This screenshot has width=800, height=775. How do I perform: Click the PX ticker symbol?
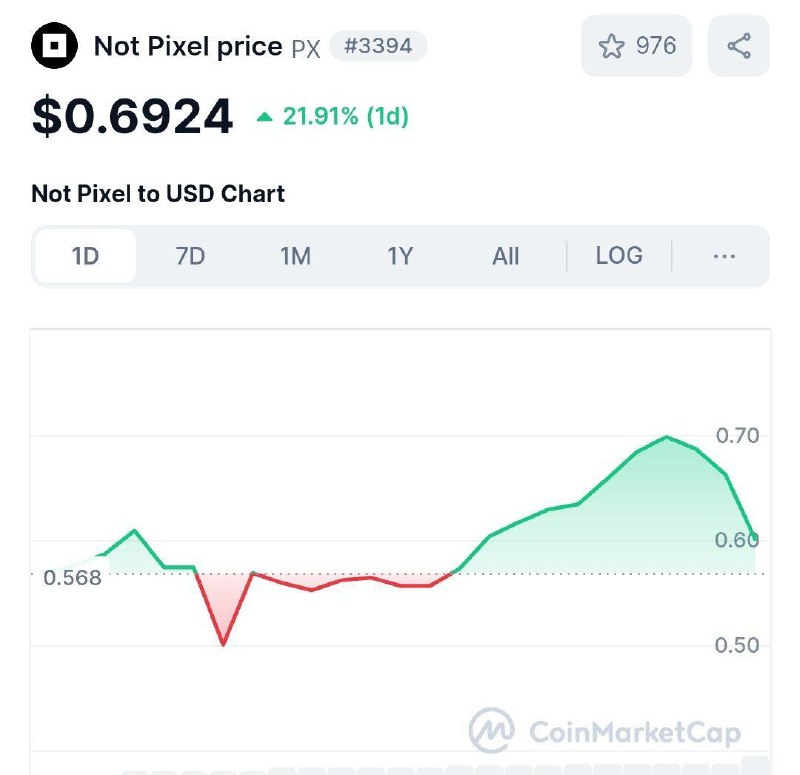coord(306,49)
